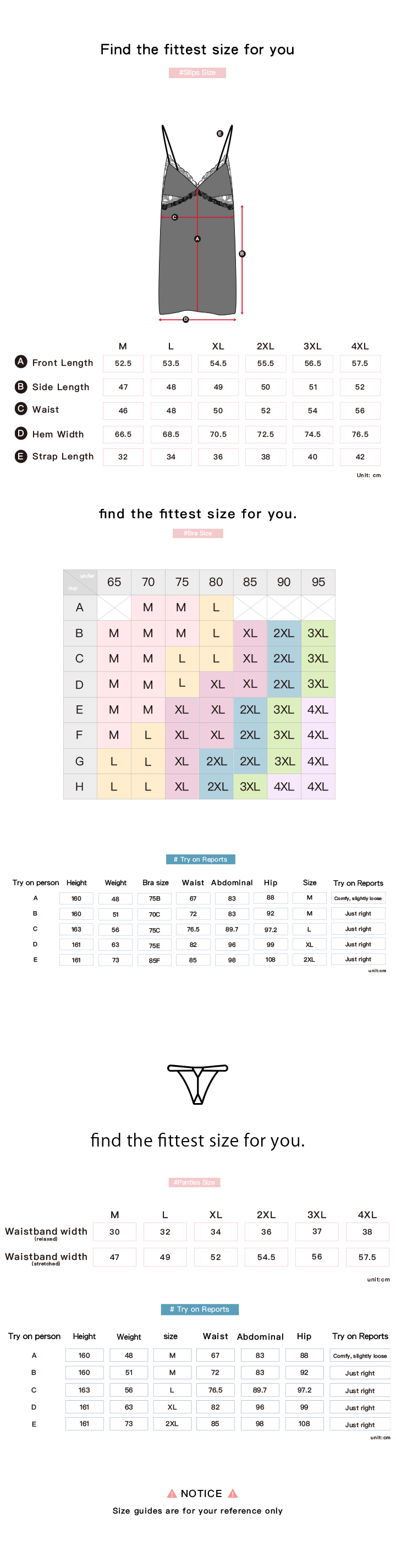This screenshot has height=1568, width=396.
Task: Click the circled D icon beside Hem Width
Action: [21, 433]
